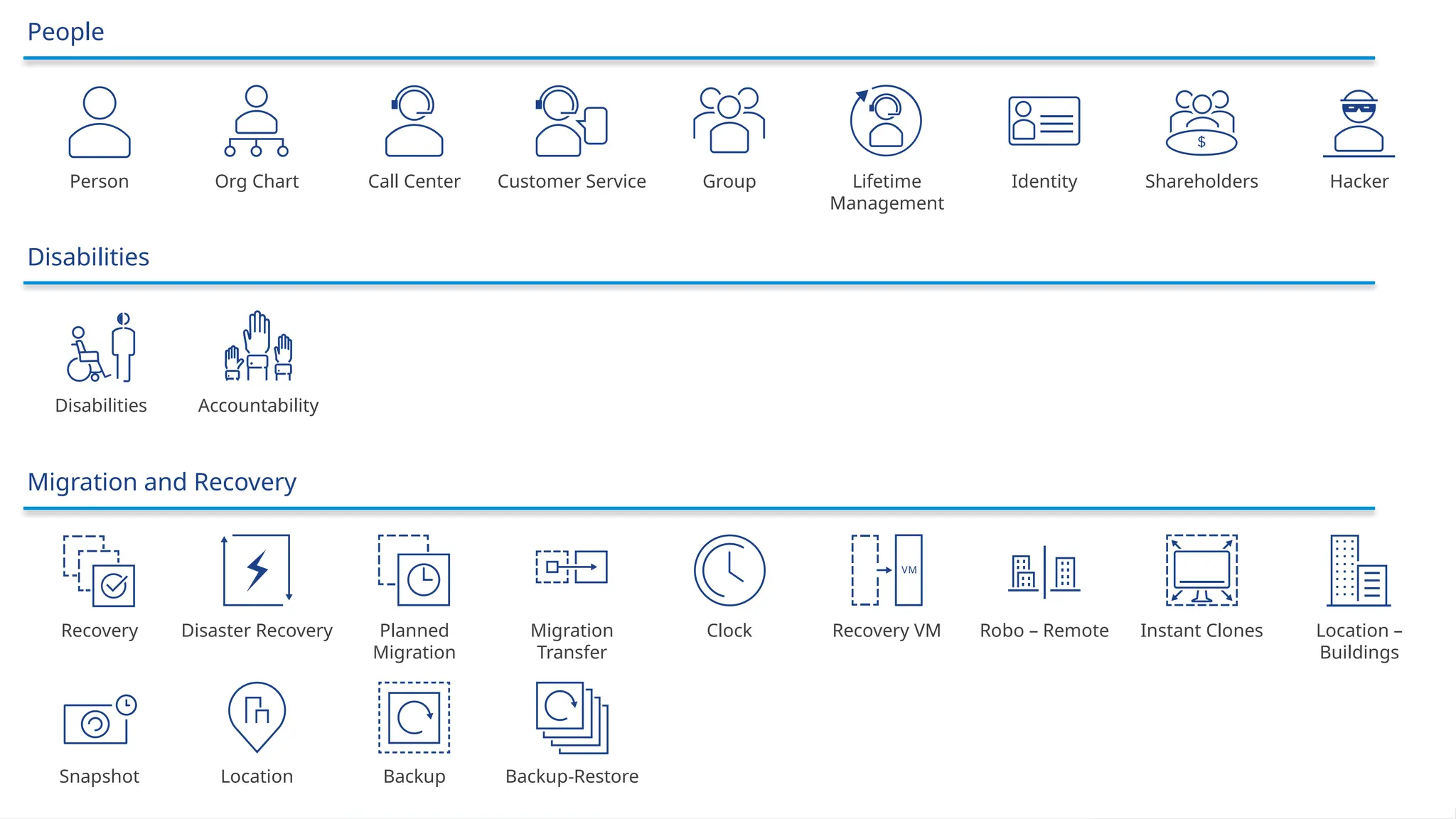Viewport: 1456px width, 819px height.
Task: Choose the Recovery VM icon
Action: click(x=887, y=570)
